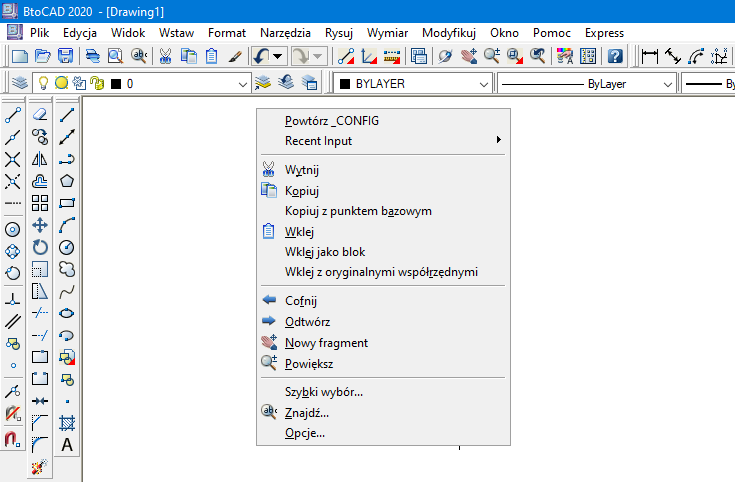Viewport: 735px width, 482px height.
Task: Select the Erase tool
Action: [41, 114]
